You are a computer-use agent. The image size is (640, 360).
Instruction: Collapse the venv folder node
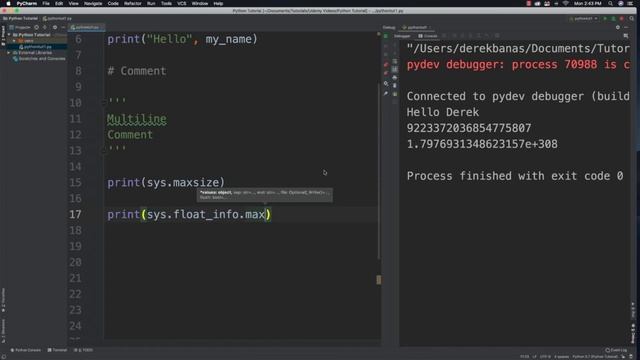pos(14,41)
